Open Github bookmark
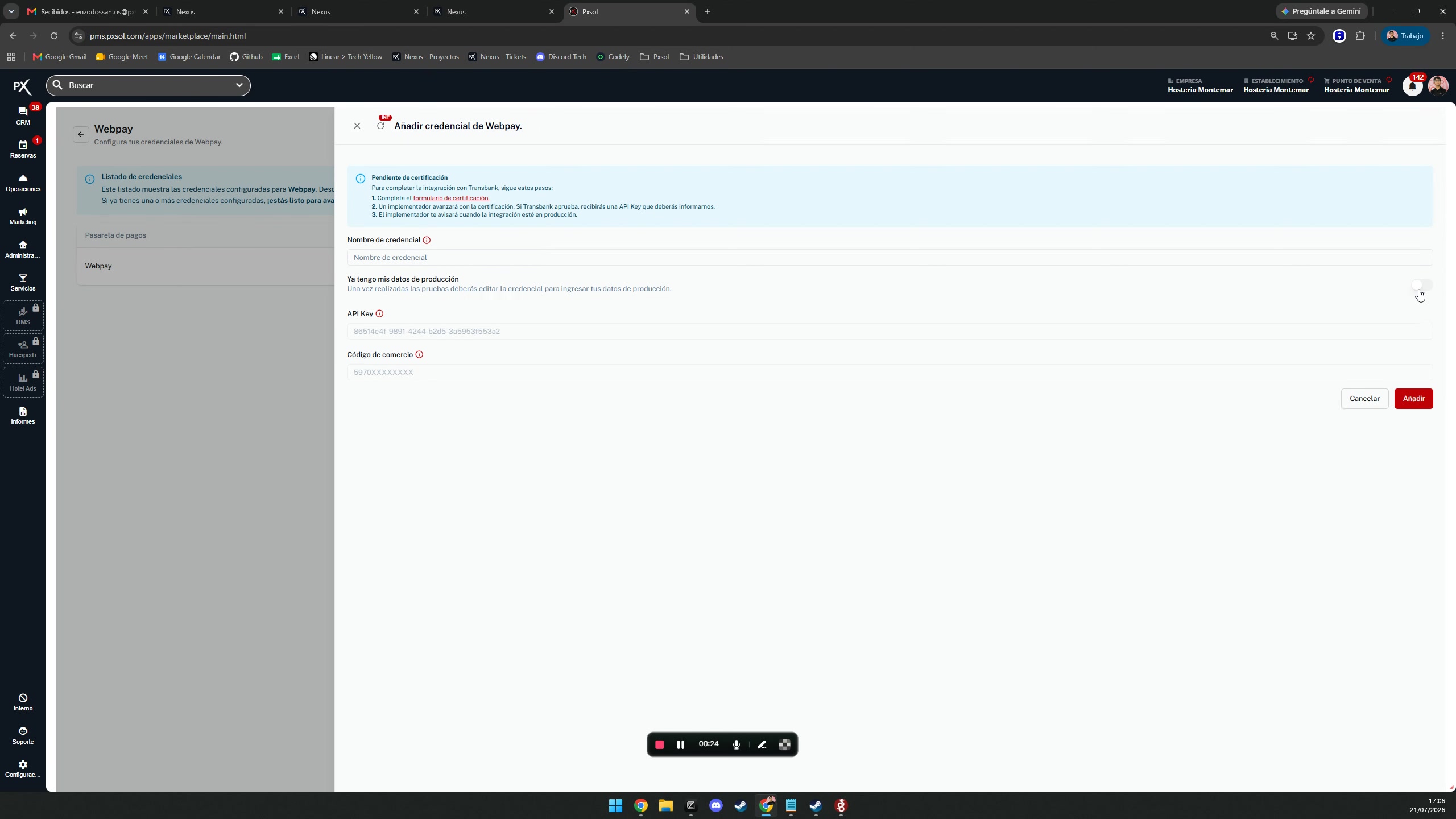This screenshot has width=1456, height=819. (x=246, y=57)
